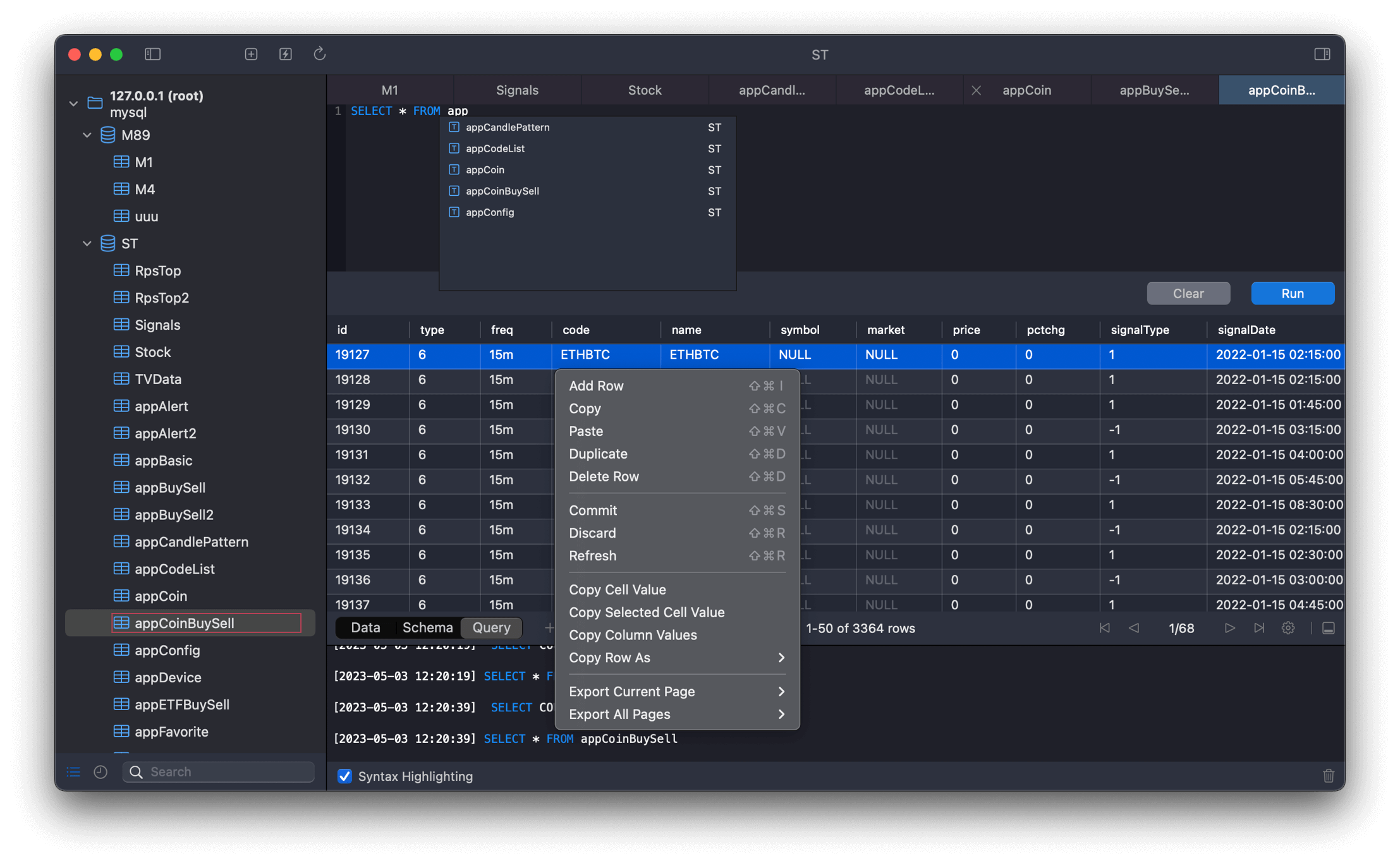The height and width of the screenshot is (863, 1400).
Task: Click the plus icon next to Query tab
Action: tap(549, 627)
